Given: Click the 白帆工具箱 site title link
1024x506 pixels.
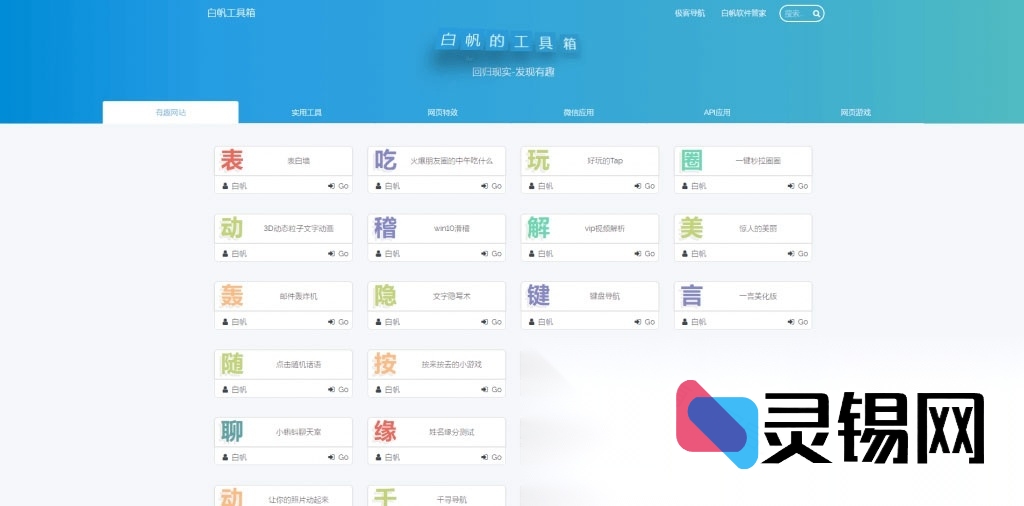Looking at the screenshot, I should click(231, 12).
